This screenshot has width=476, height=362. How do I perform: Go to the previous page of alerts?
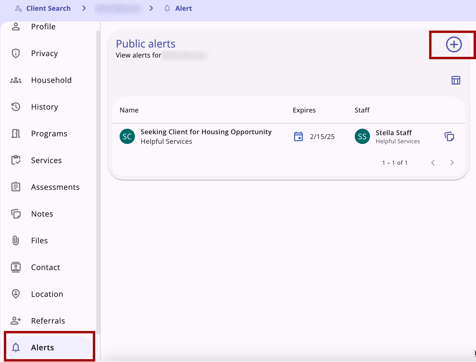433,163
